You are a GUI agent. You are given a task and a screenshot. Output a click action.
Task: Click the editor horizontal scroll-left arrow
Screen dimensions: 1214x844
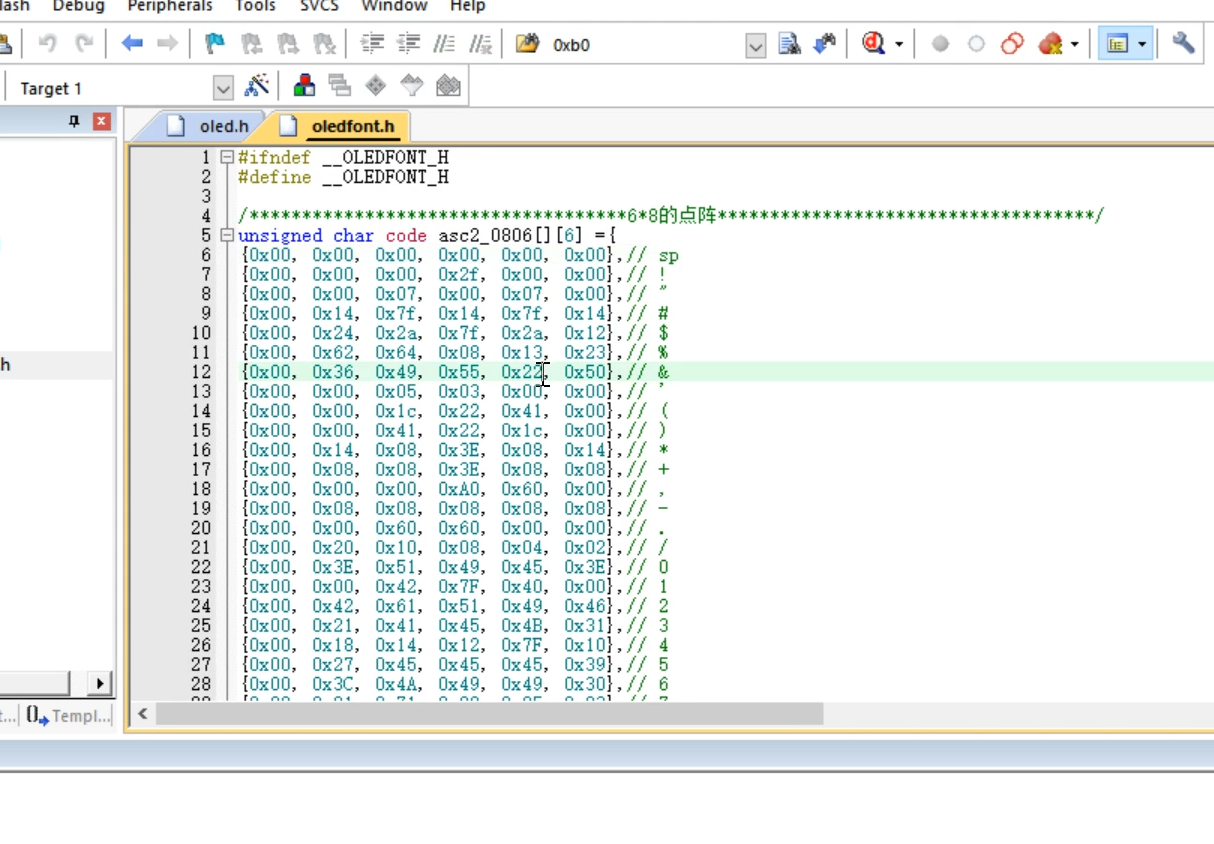[x=143, y=714]
